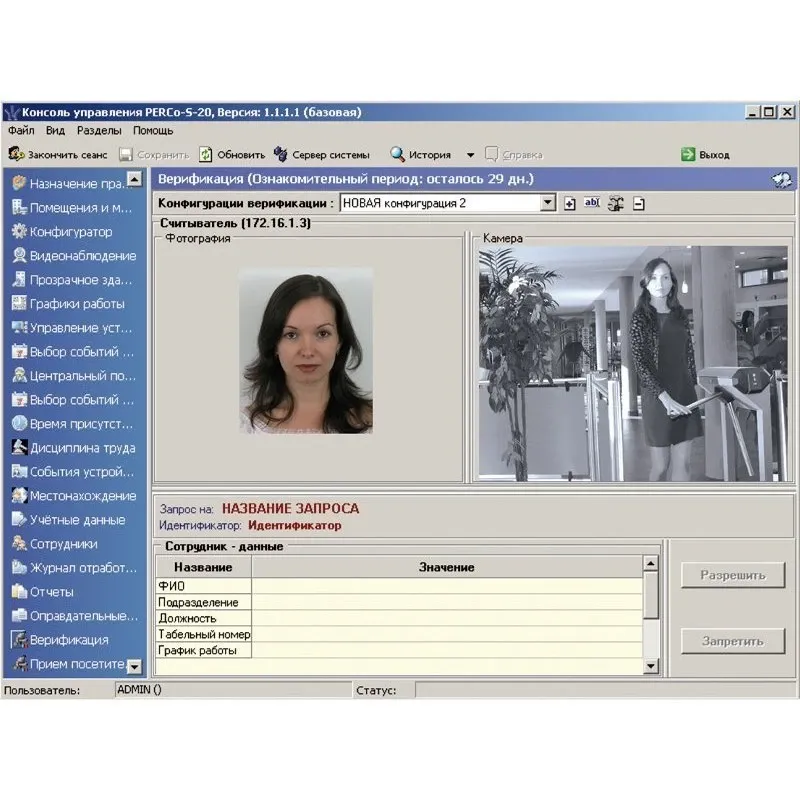This screenshot has width=800, height=800.
Task: Click the add new configuration plus icon
Action: tap(570, 204)
